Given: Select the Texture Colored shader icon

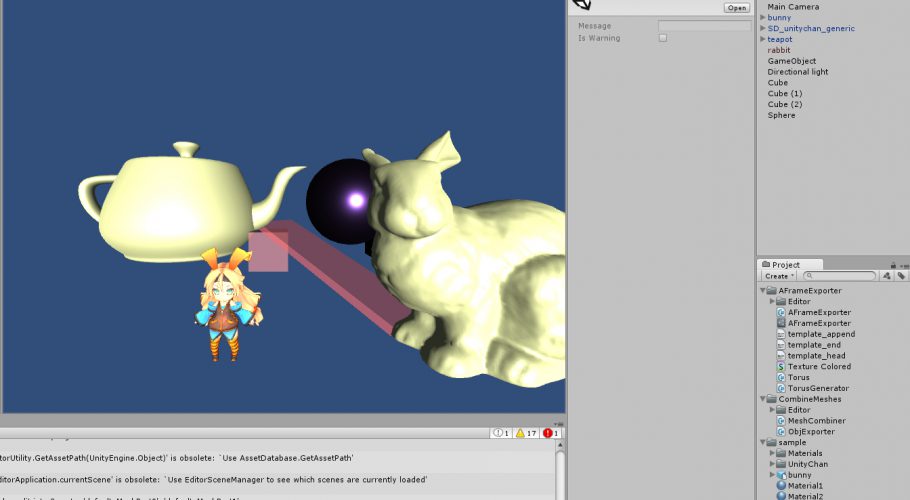Looking at the screenshot, I should coord(781,367).
